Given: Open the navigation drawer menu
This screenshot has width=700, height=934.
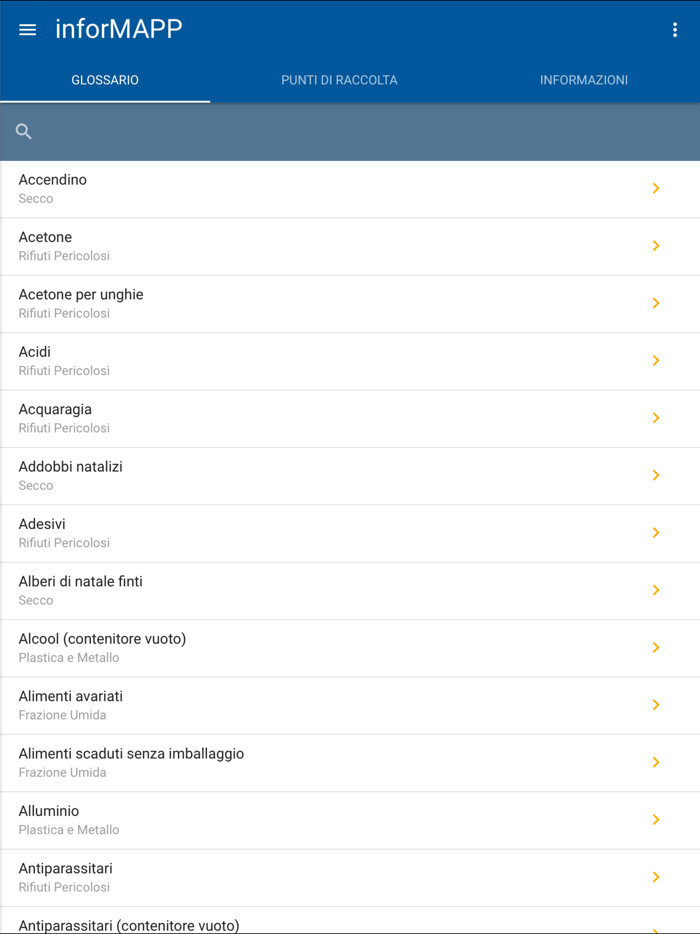Looking at the screenshot, I should 27,29.
